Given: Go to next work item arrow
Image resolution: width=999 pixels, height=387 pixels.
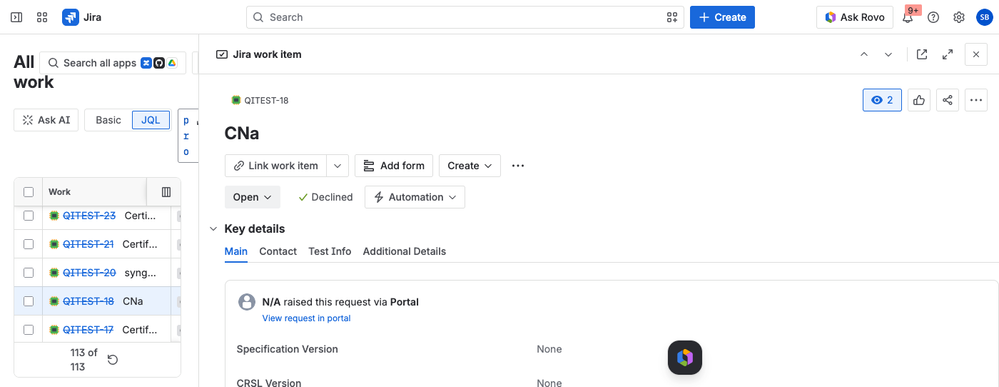Looking at the screenshot, I should pos(888,55).
